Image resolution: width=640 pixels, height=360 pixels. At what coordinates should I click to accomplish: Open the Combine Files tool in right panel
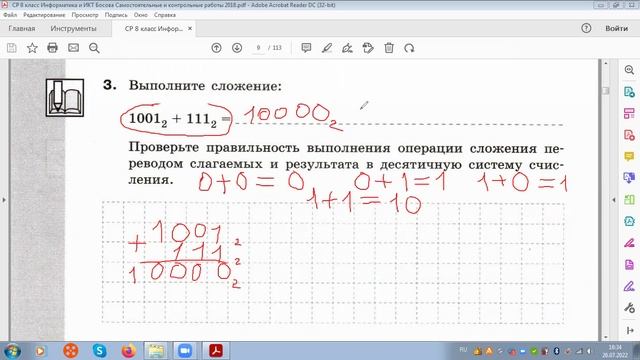pyautogui.click(x=629, y=178)
